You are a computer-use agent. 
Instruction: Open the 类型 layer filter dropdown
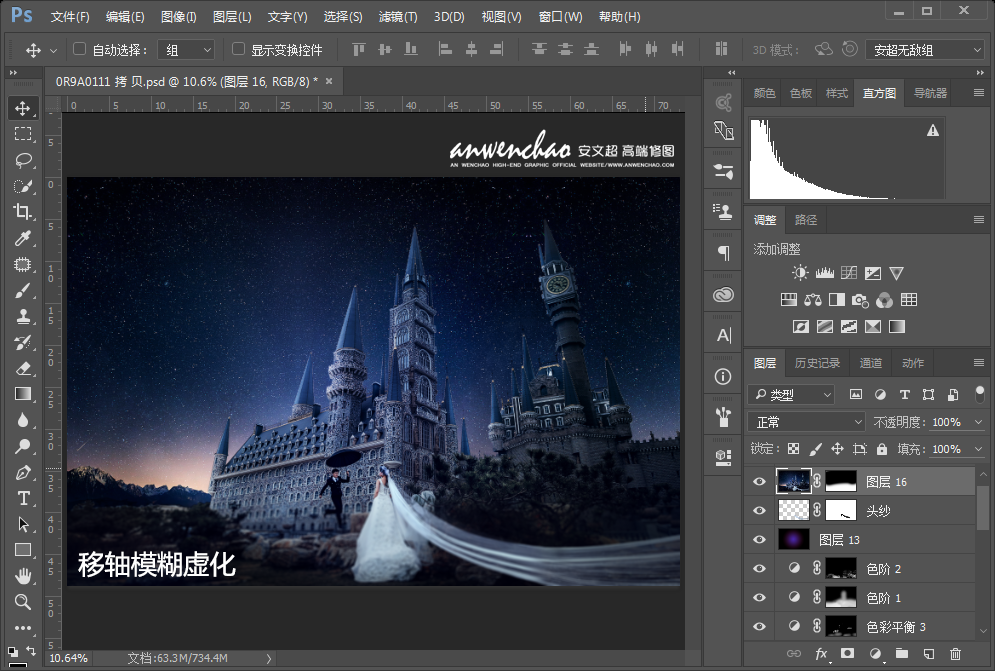click(791, 395)
